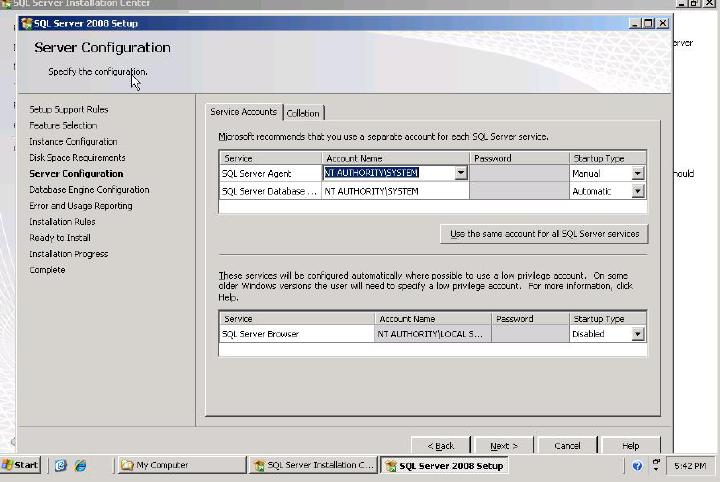Click SQL Server 2008 Setup taskbar item

pos(444,465)
